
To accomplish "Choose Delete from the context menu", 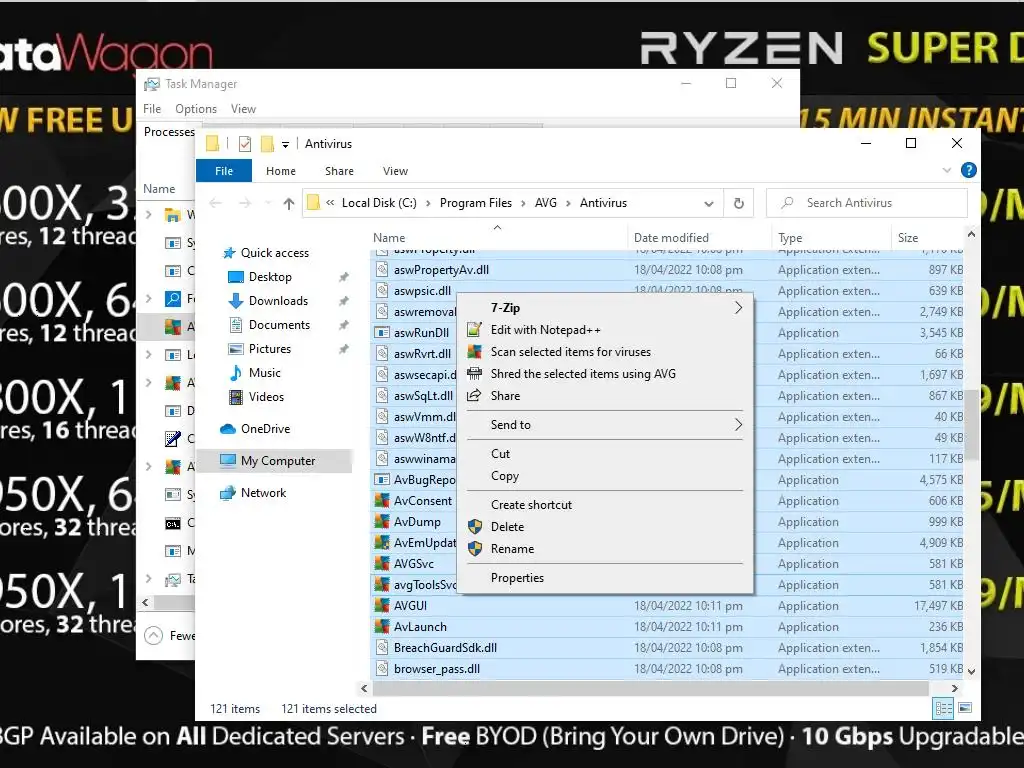I will (605, 527).
